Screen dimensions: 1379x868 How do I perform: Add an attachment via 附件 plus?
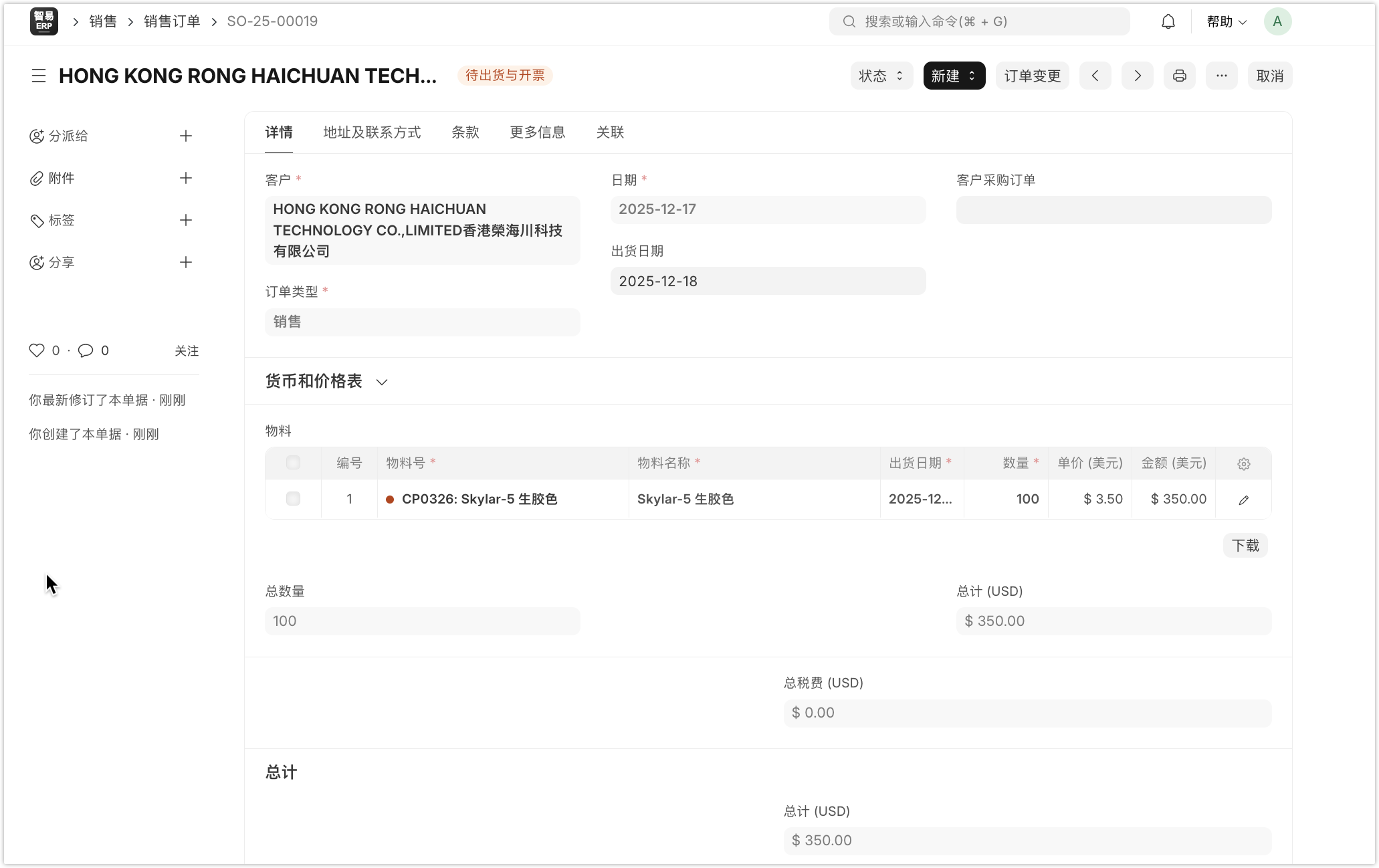pos(186,178)
